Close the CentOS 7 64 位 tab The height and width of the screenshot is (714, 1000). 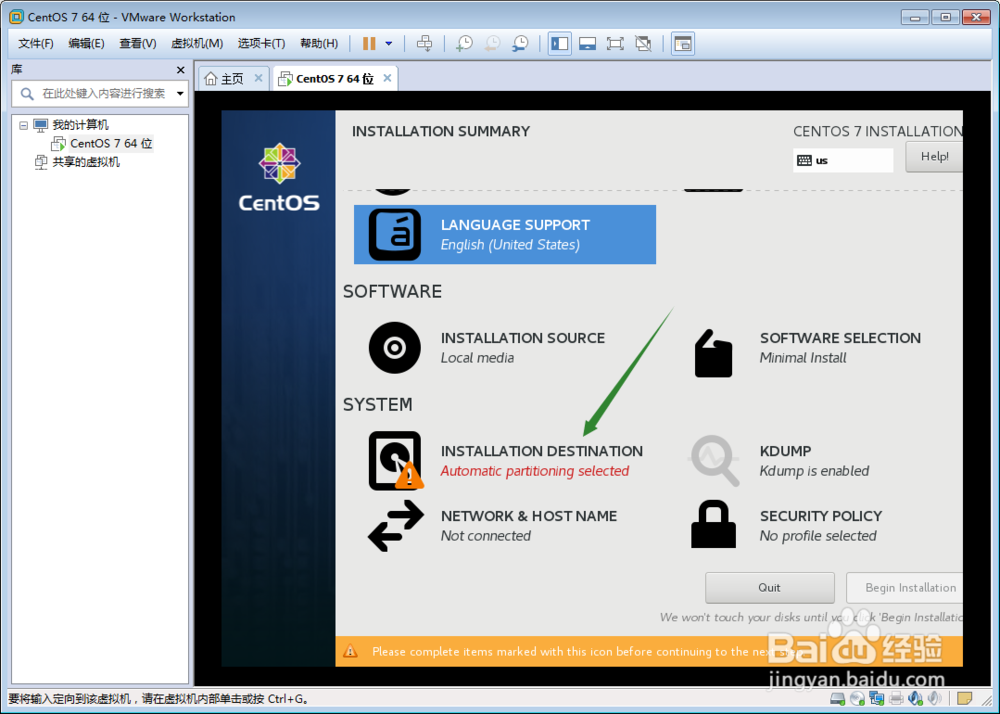[x=387, y=78]
